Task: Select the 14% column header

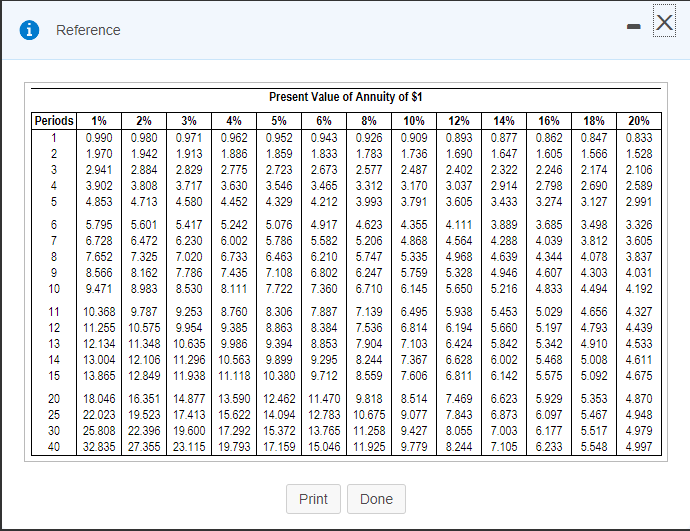Action: click(x=504, y=121)
